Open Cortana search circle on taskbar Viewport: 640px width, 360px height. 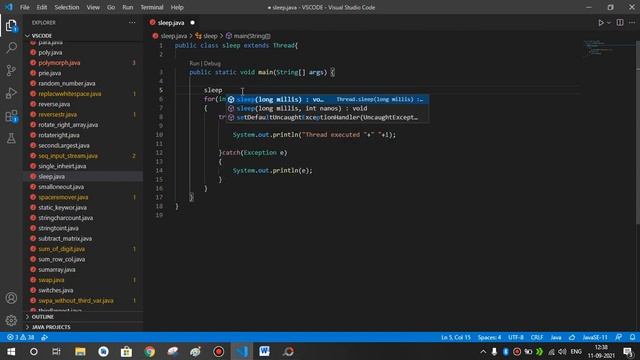tap(34, 351)
